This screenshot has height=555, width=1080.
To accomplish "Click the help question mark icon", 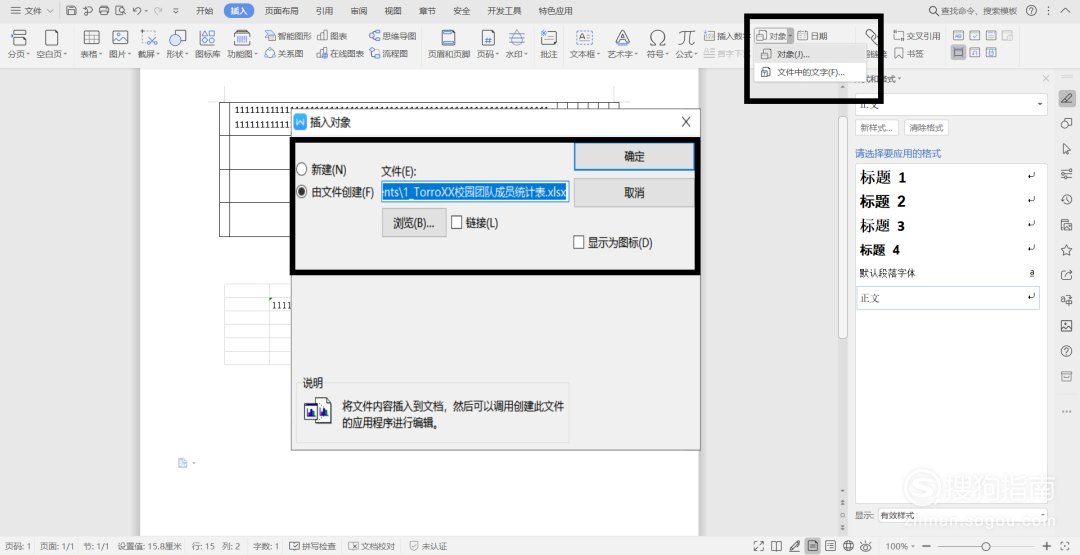I will 1031,10.
